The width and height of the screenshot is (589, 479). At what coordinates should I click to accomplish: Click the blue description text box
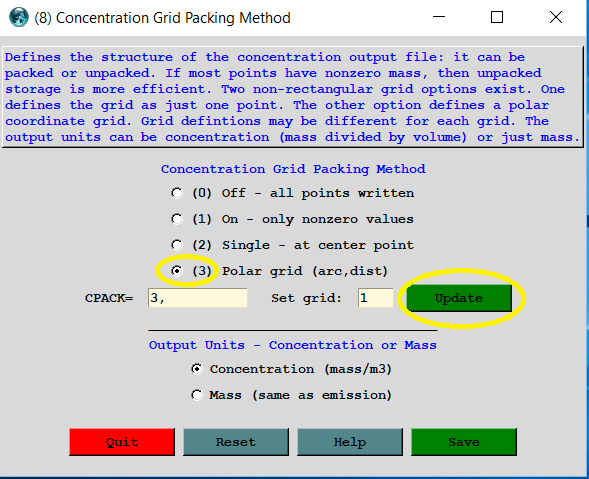(x=293, y=97)
